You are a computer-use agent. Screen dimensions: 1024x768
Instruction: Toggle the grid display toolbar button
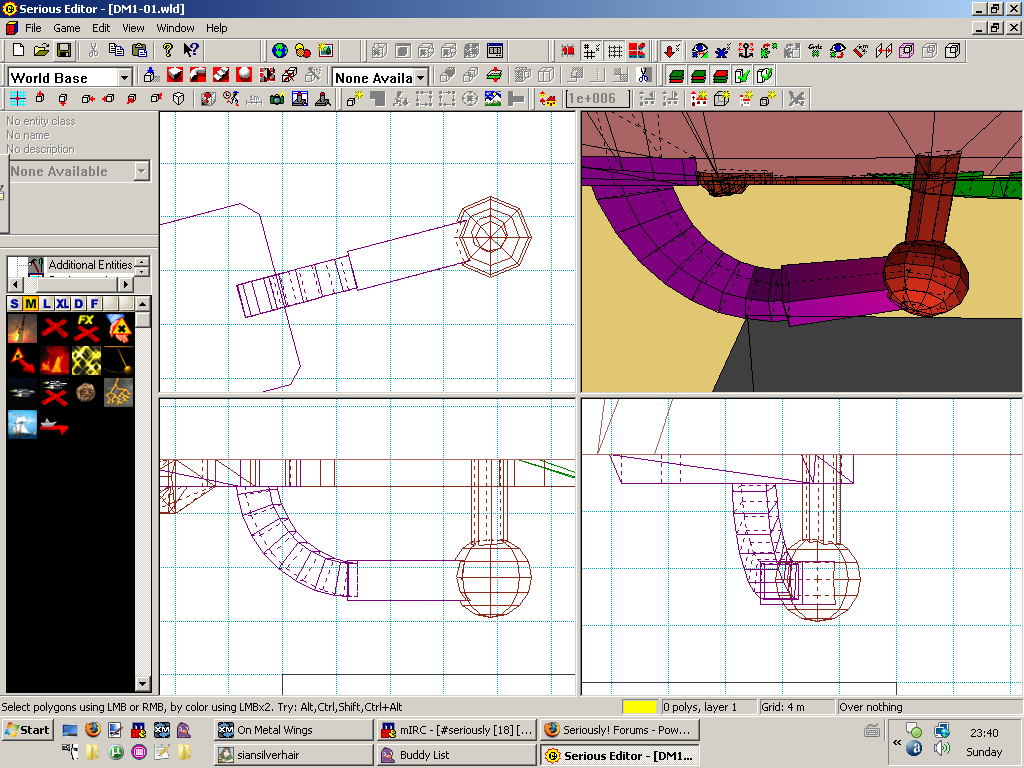tap(615, 50)
